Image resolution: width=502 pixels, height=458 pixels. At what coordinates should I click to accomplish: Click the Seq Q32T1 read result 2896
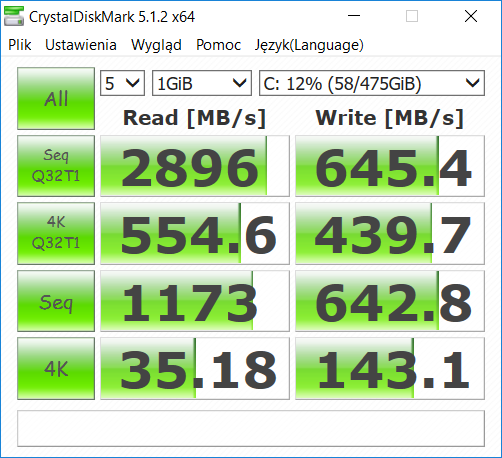195,166
